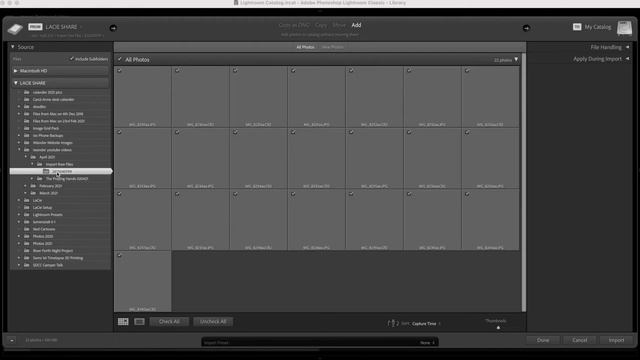Click the folder icon for Lightroom Presets
The image size is (640, 360).
tap(27, 215)
